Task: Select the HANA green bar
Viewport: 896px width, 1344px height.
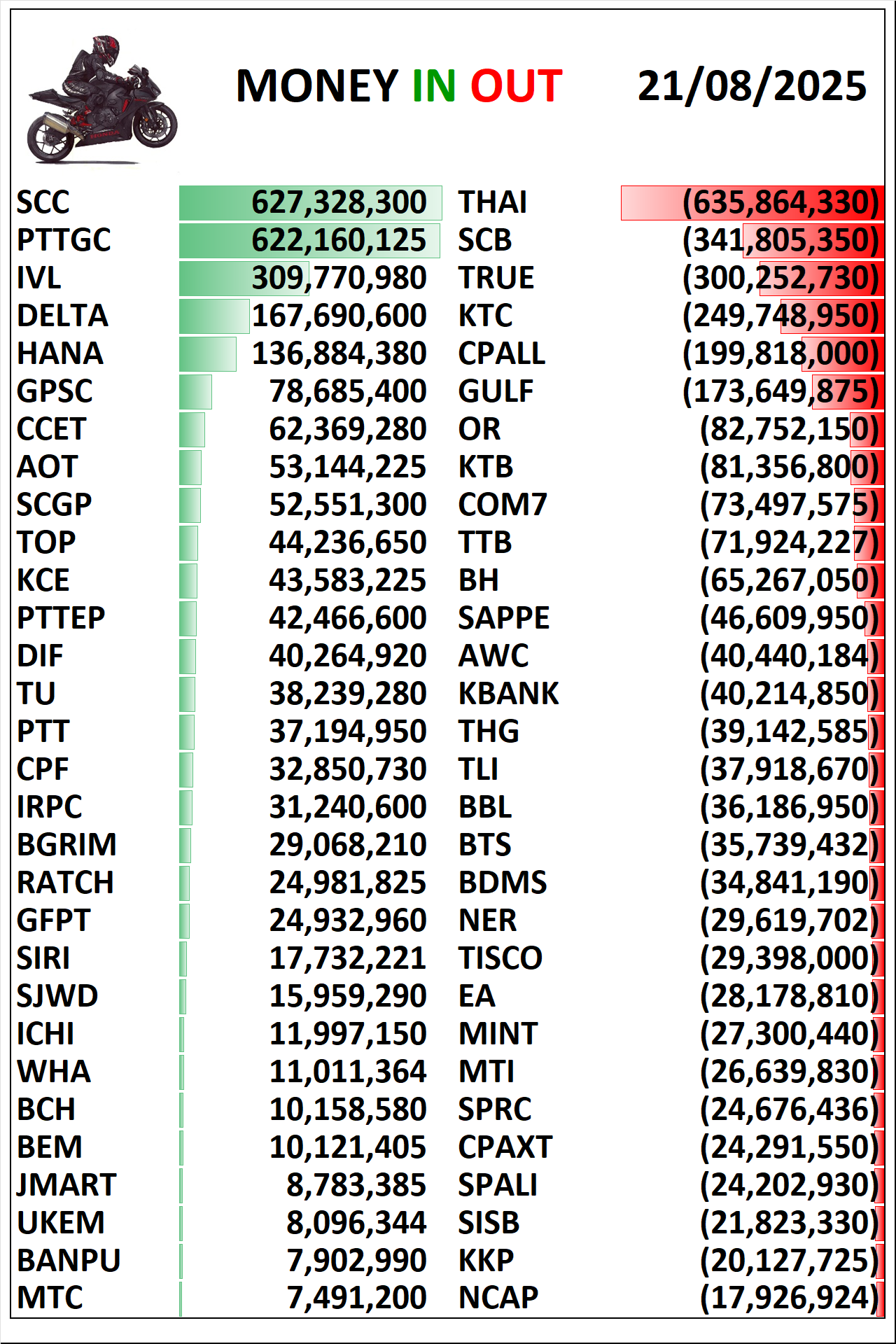Action: coord(208,354)
